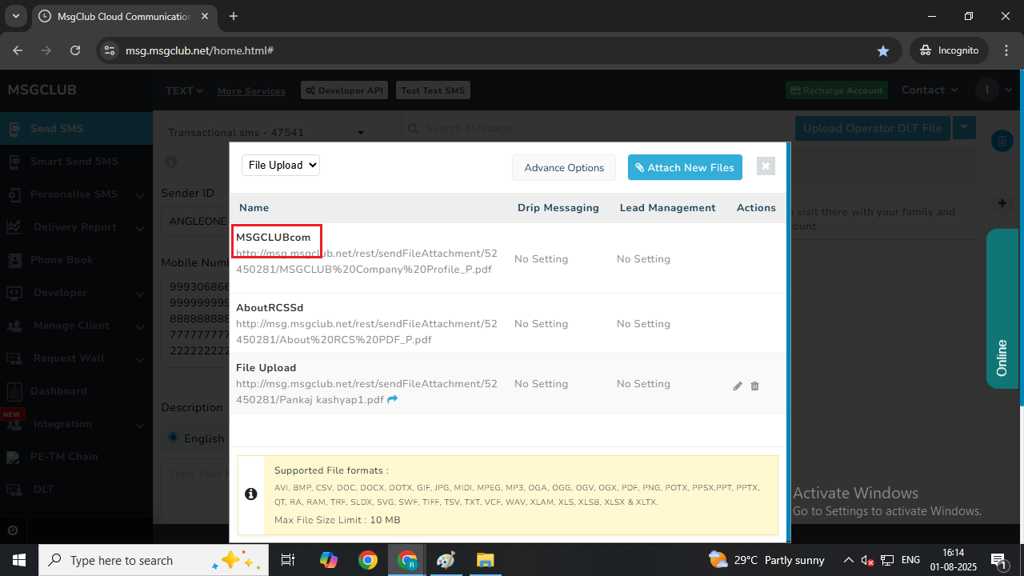Image resolution: width=1024 pixels, height=576 pixels.
Task: Open File Explorer from the taskbar
Action: click(x=485, y=560)
